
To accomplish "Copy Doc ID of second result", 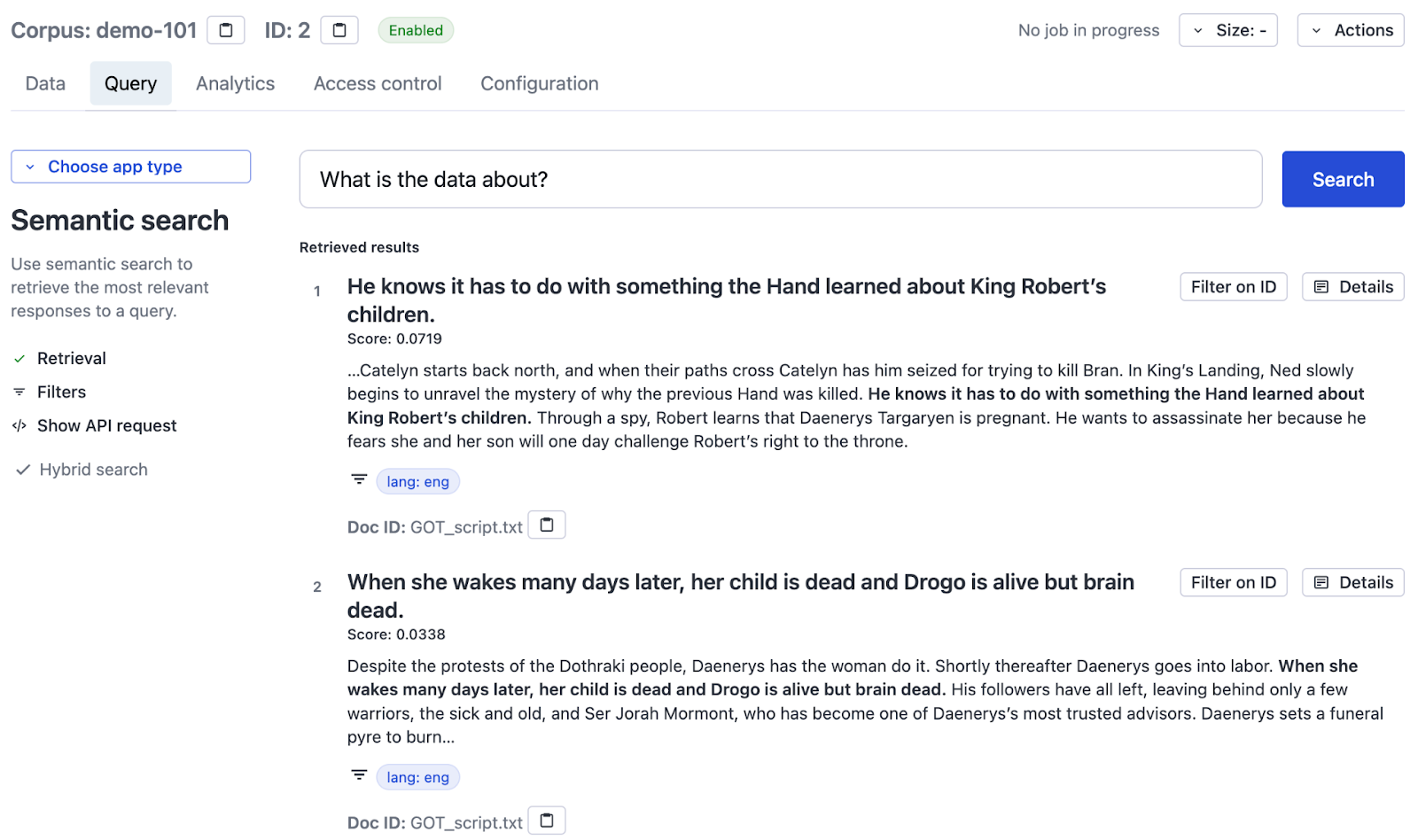I will (547, 821).
